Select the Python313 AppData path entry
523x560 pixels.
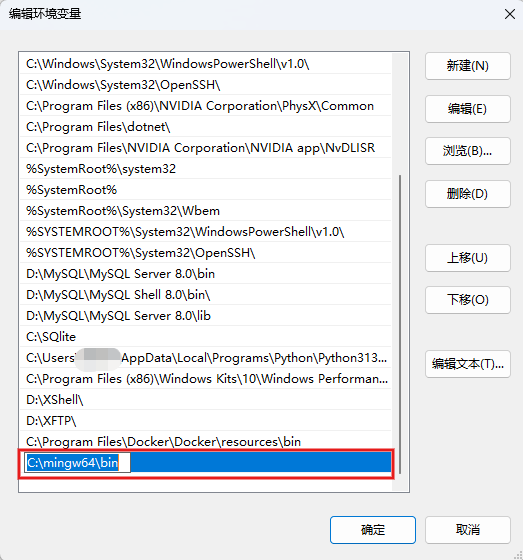[206, 358]
